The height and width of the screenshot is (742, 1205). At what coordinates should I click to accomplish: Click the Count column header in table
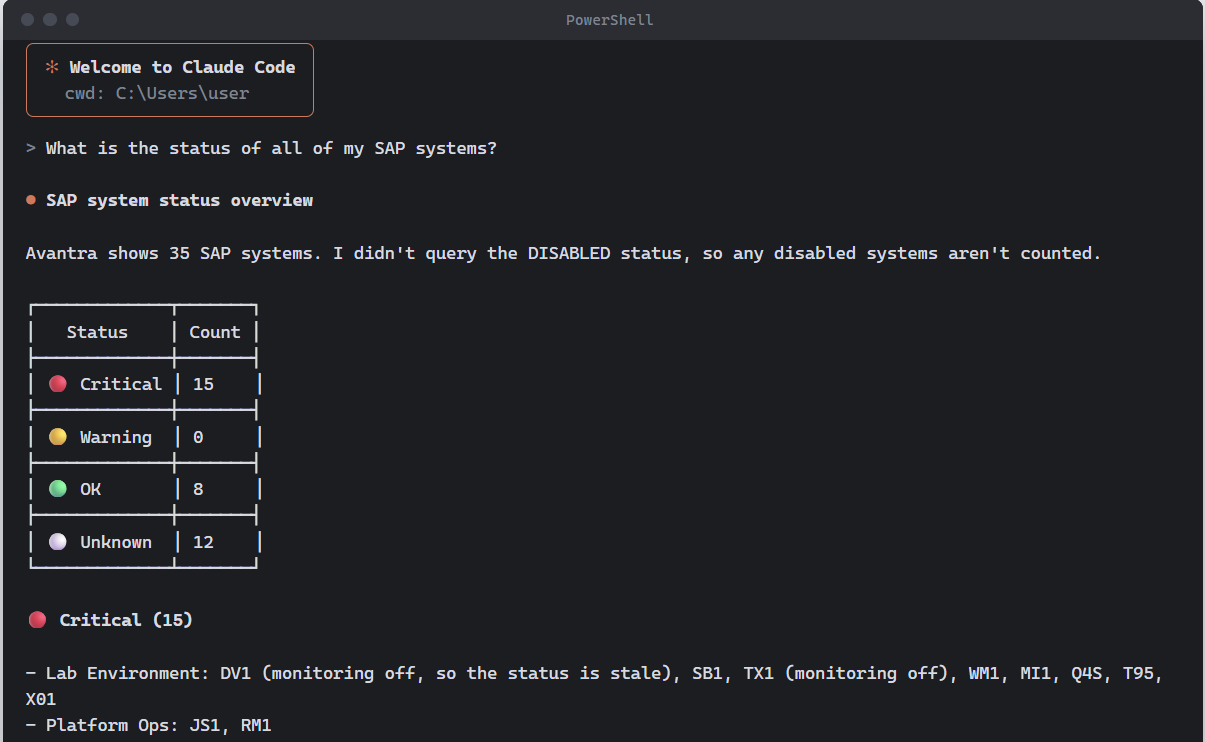(x=215, y=332)
